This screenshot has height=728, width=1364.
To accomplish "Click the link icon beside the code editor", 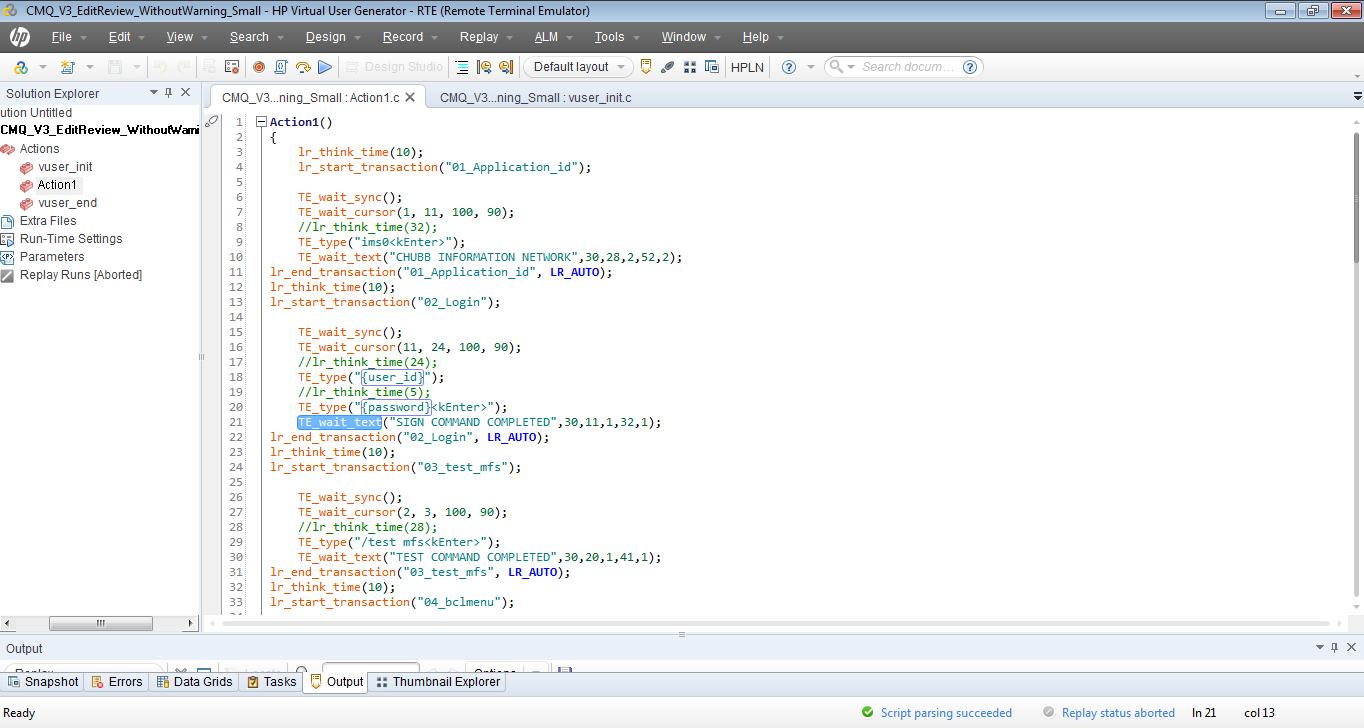I will tap(212, 121).
